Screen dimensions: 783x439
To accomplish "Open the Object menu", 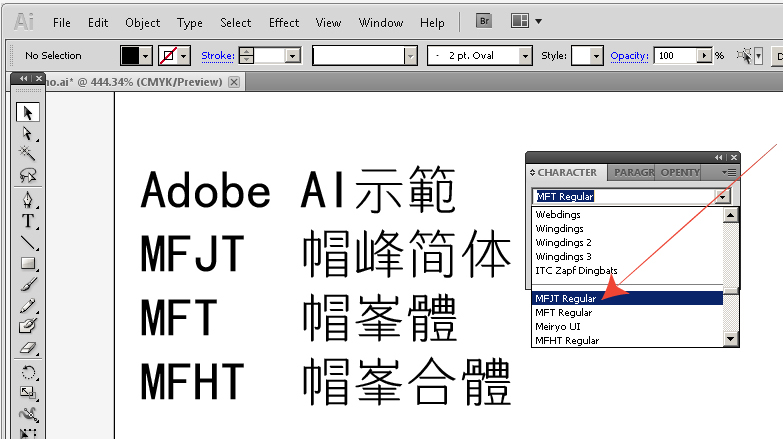I will point(143,23).
